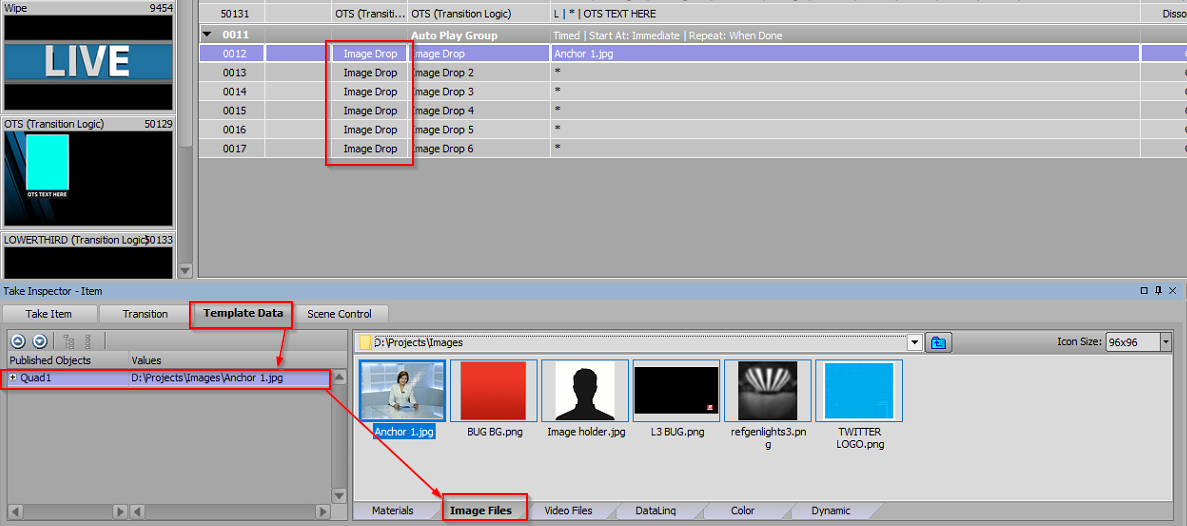The image size is (1187, 526).
Task: Select the Image holder.jpg thumbnail
Action: 585,391
